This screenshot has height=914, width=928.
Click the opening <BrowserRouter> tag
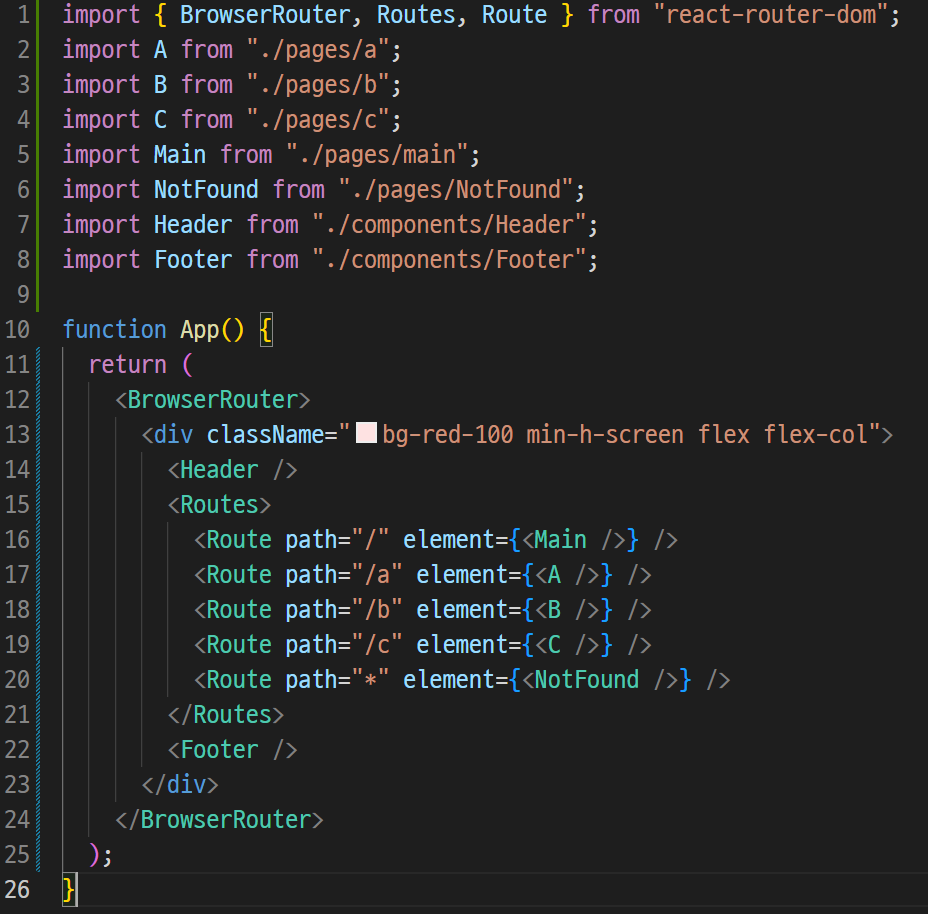(212, 400)
